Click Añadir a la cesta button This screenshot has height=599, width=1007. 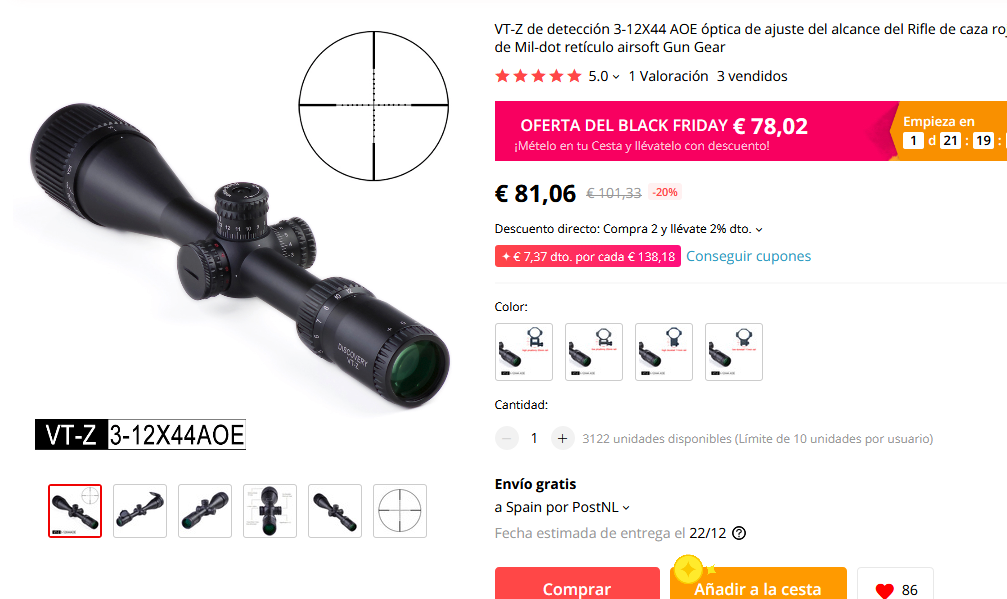click(758, 584)
